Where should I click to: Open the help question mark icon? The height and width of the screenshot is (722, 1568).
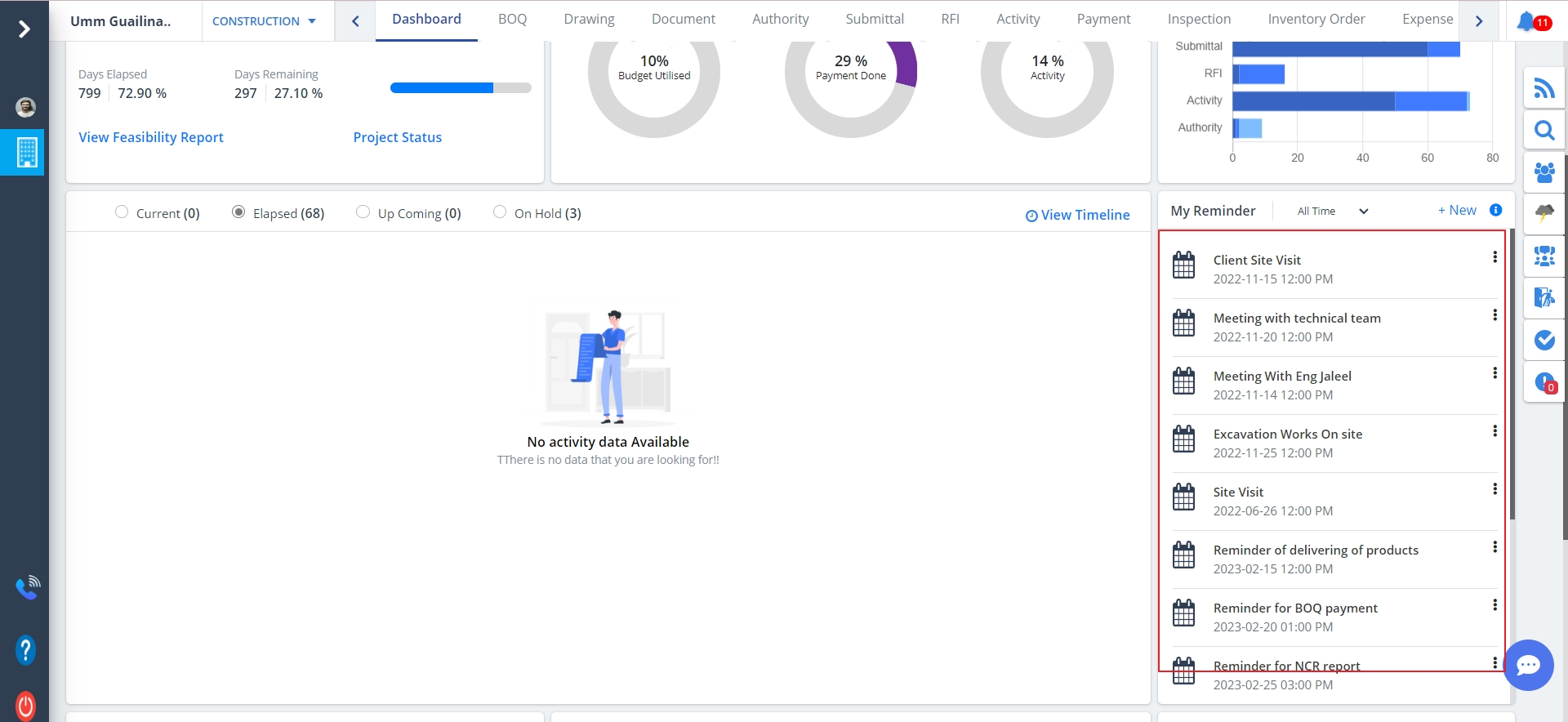(25, 650)
